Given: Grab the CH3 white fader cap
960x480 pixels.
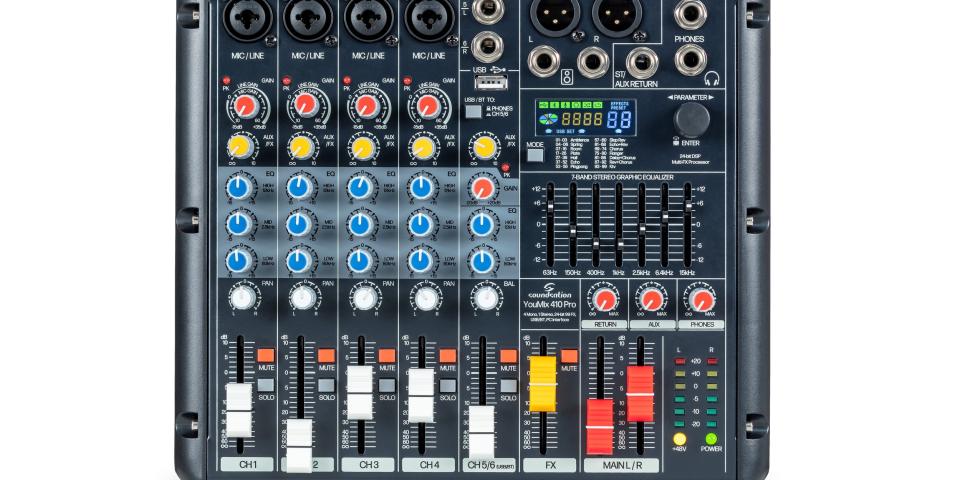Looking at the screenshot, I should 360,393.
